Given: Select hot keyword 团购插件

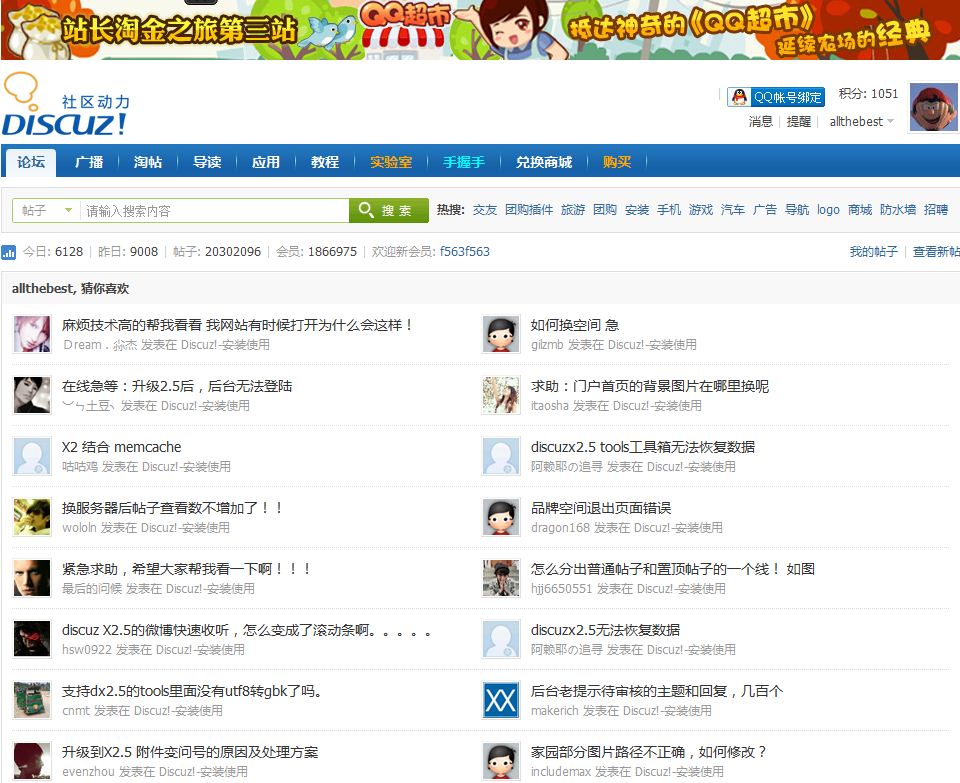Looking at the screenshot, I should point(529,210).
